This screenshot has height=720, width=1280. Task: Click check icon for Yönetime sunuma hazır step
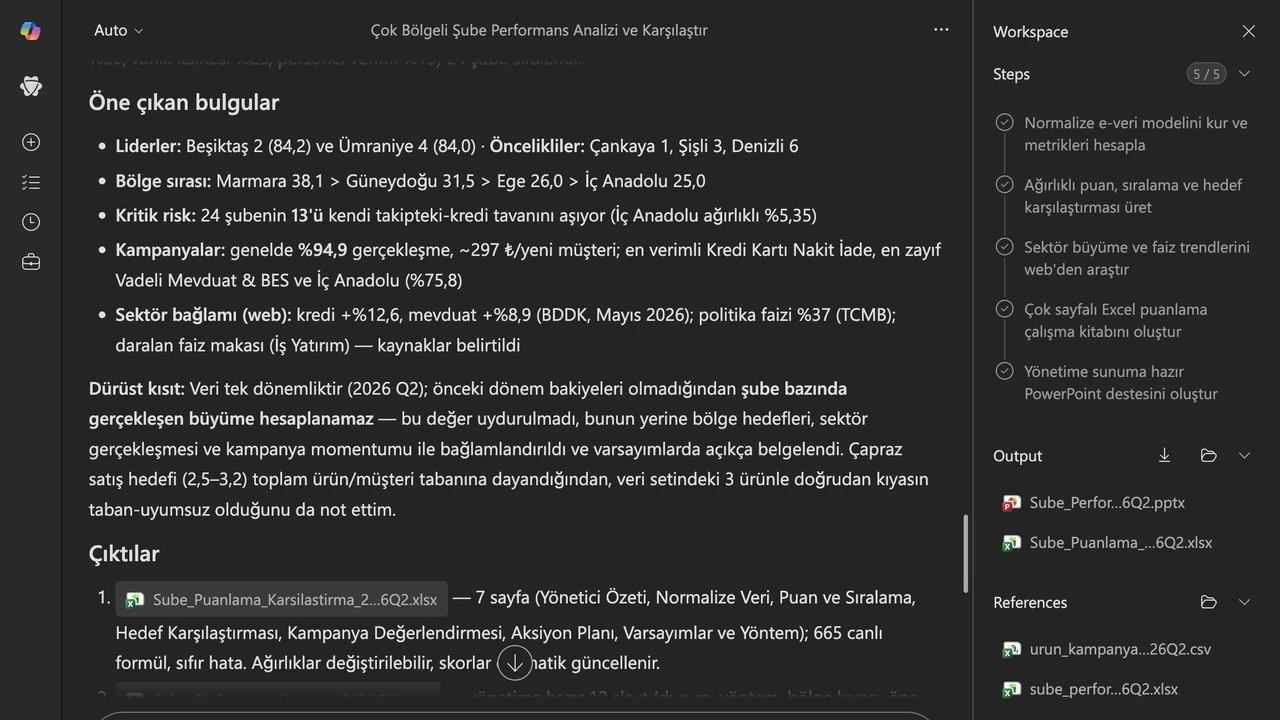click(1004, 370)
